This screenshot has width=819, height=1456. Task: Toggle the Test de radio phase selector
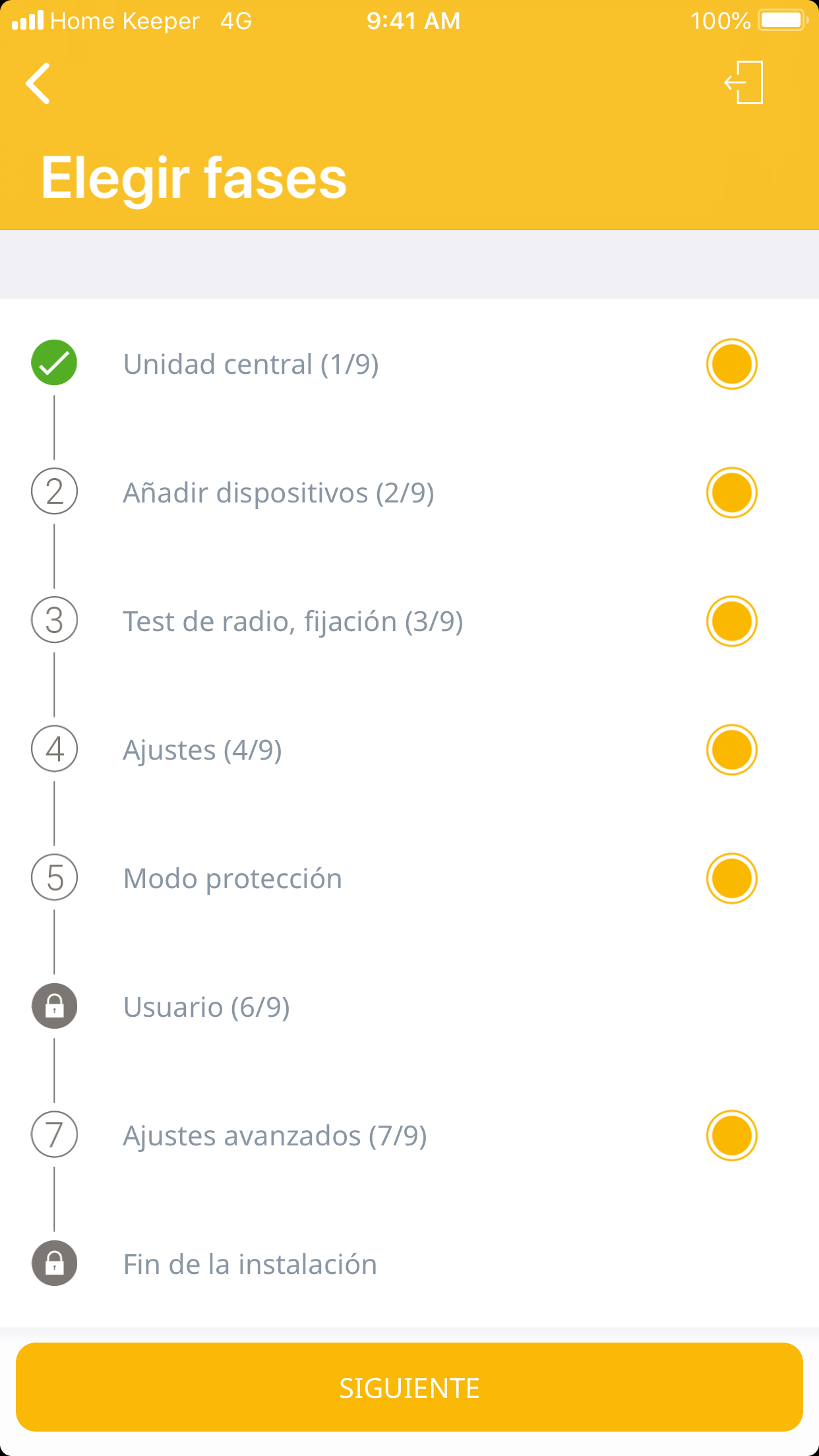[x=731, y=621]
